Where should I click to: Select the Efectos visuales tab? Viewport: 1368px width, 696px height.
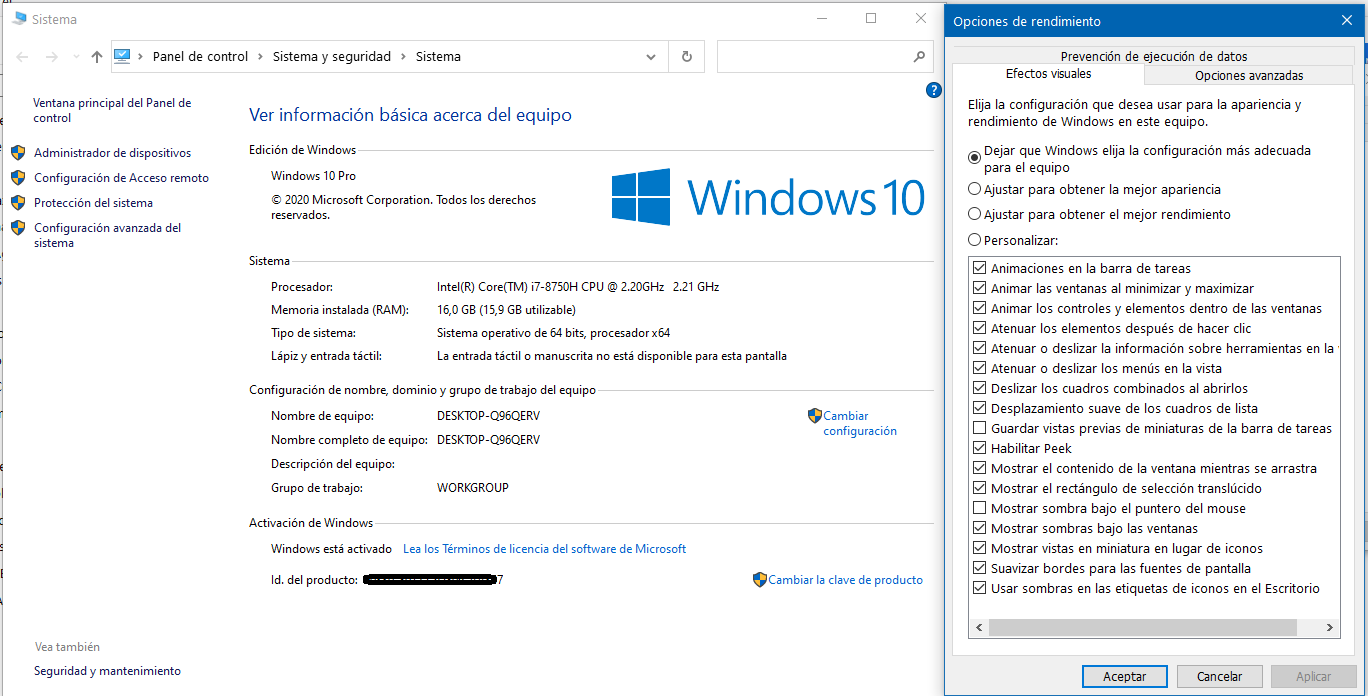[1048, 74]
